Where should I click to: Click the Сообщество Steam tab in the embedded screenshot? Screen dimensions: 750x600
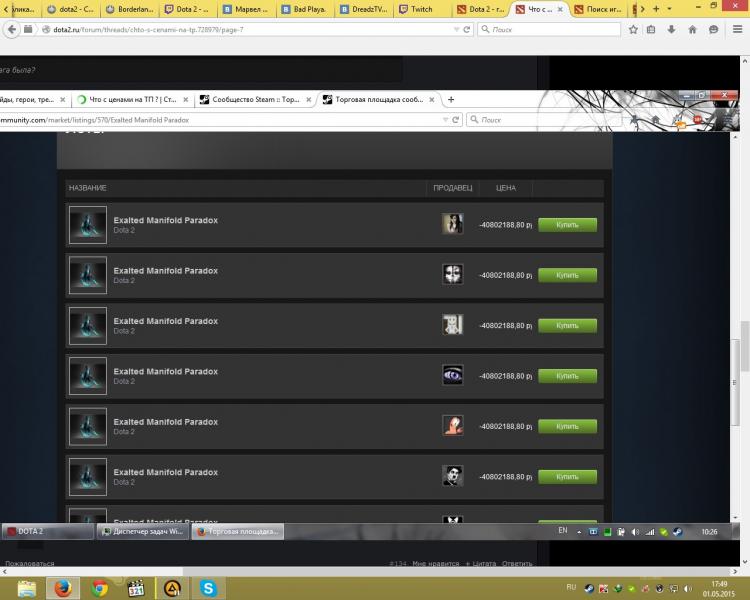[x=255, y=100]
